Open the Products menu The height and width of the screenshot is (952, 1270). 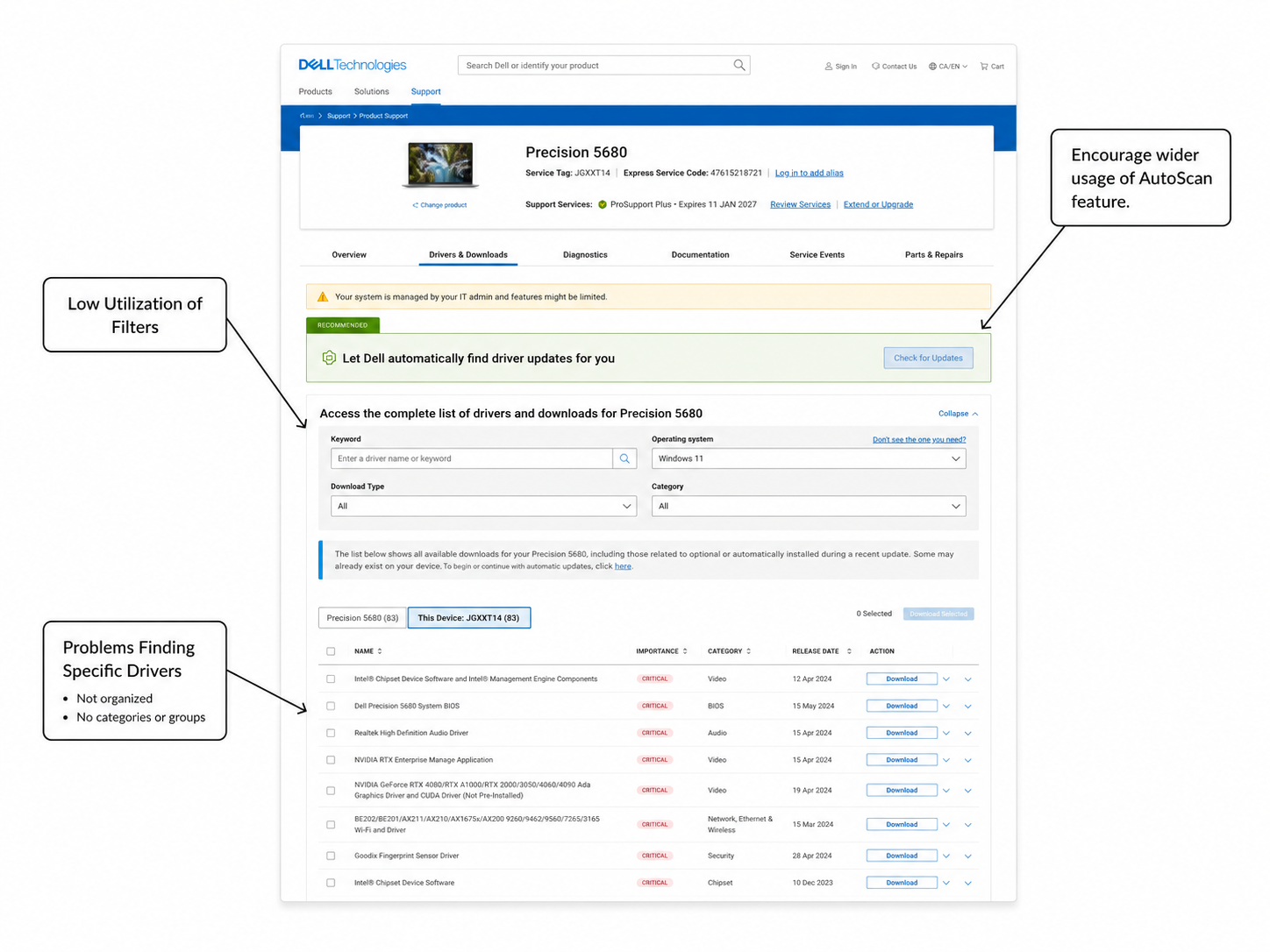click(315, 91)
